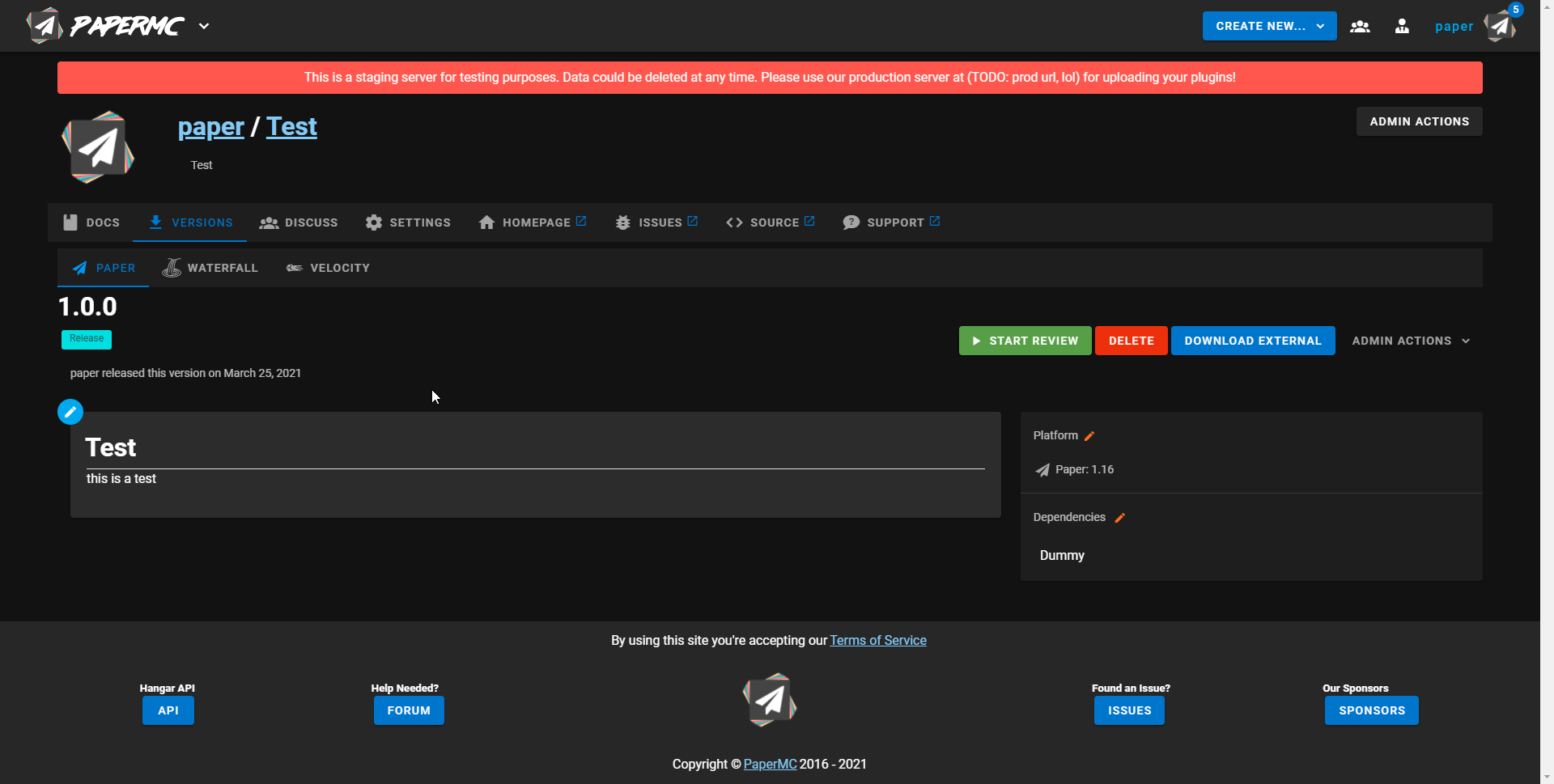
Task: Click the paper user avatar with notification badge
Action: [1501, 26]
